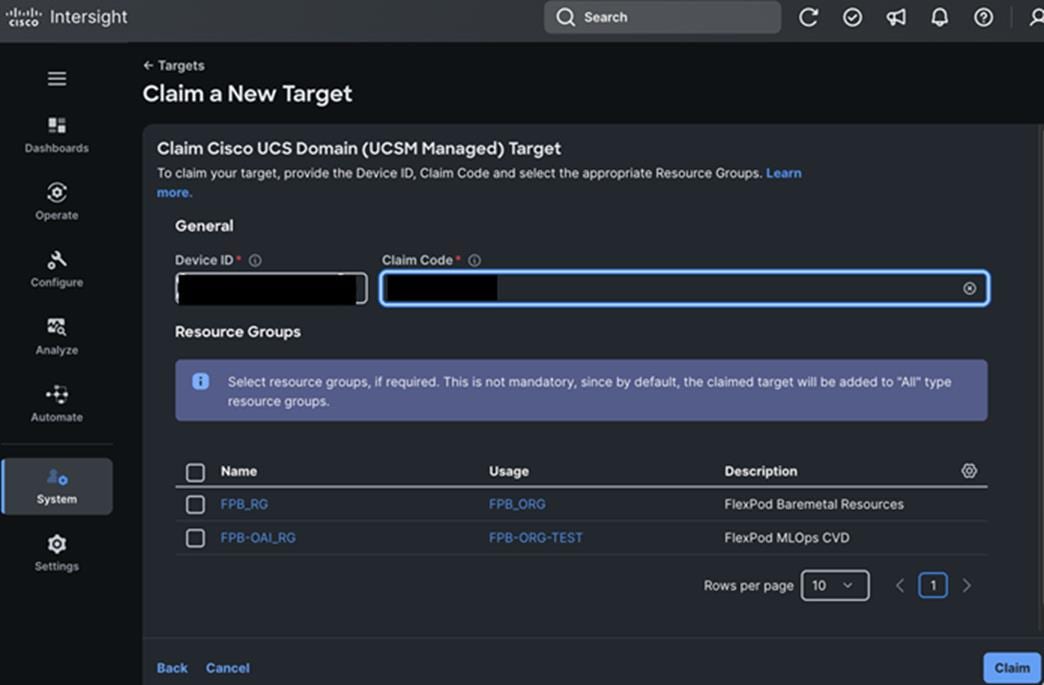1044x685 pixels.
Task: Click the FlexPod MLOps CVD description
Action: click(x=786, y=537)
